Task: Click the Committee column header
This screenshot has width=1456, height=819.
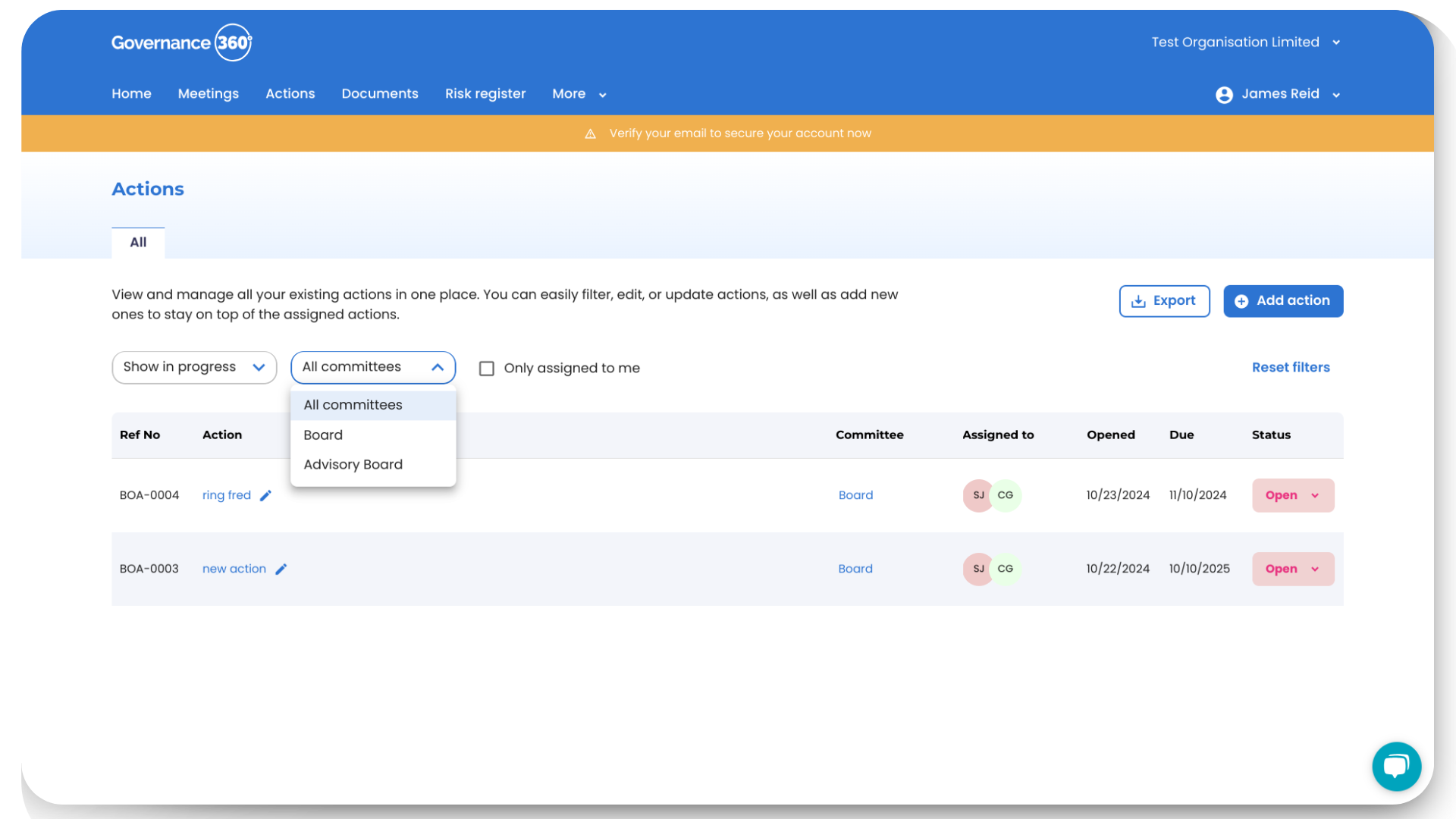Action: 870,435
